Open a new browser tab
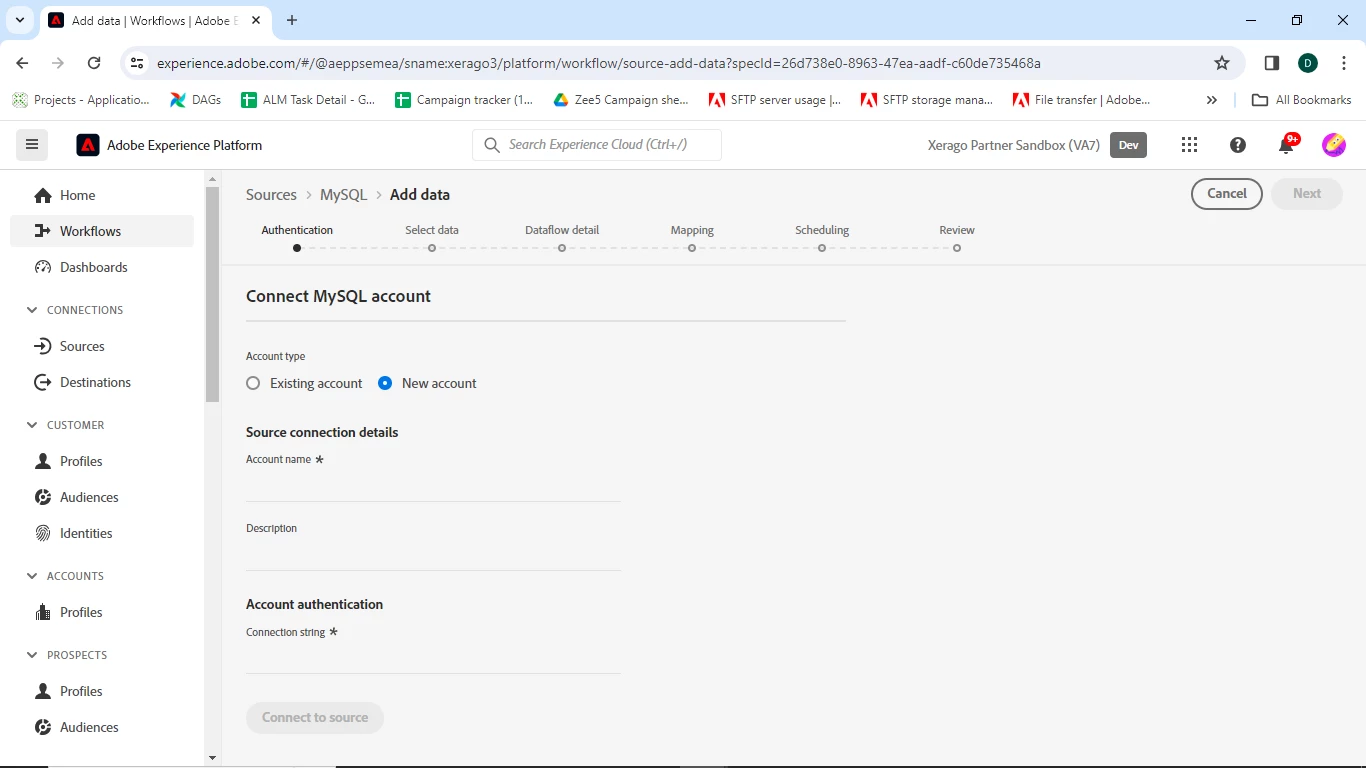This screenshot has height=768, width=1366. pos(292,20)
